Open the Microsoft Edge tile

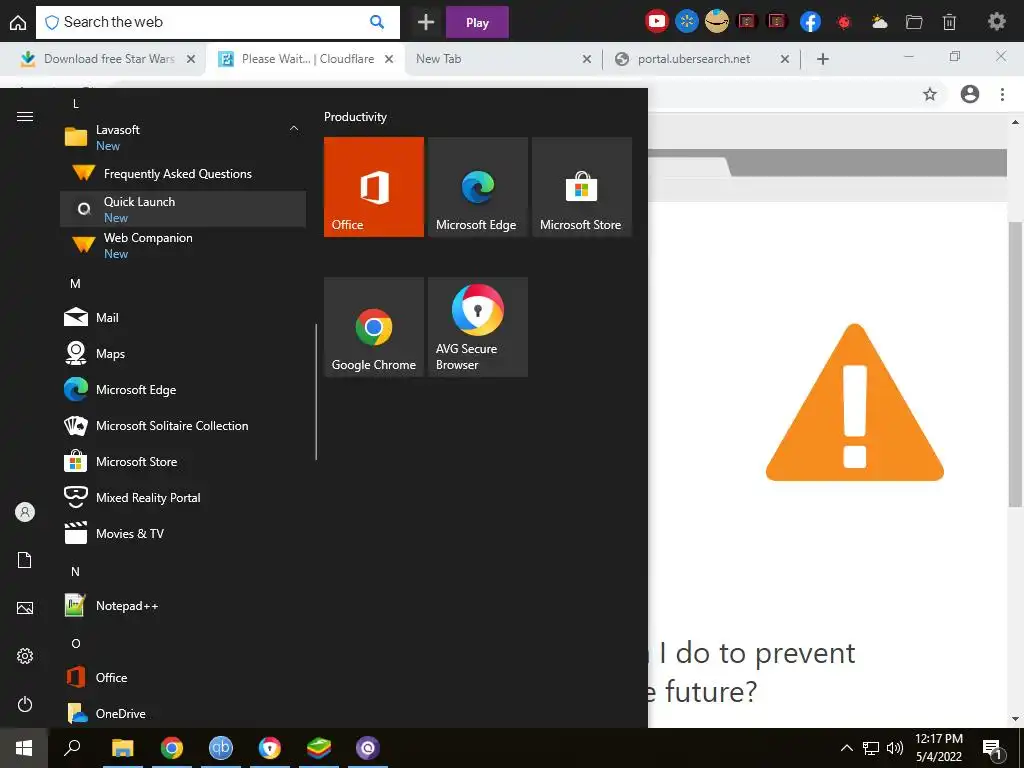(477, 187)
